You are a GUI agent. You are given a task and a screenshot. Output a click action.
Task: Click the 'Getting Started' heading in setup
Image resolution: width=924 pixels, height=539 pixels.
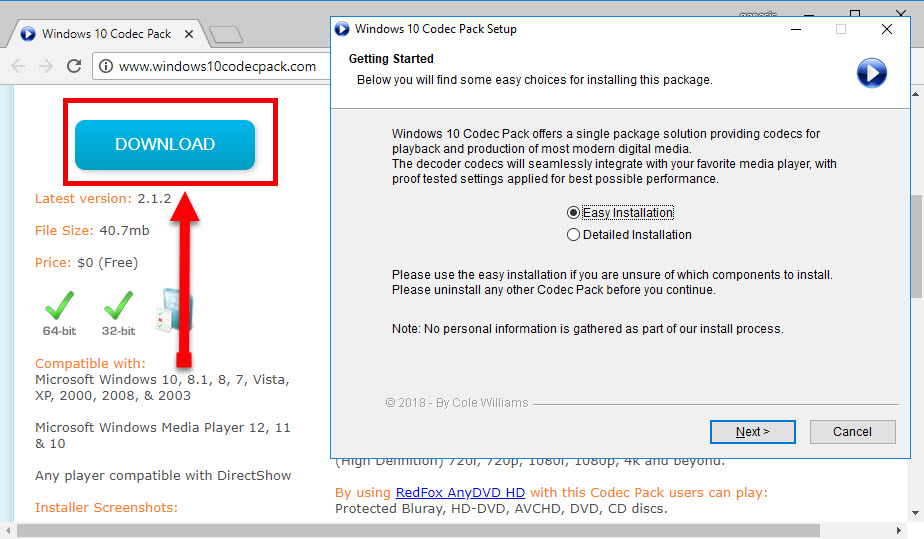pos(391,59)
